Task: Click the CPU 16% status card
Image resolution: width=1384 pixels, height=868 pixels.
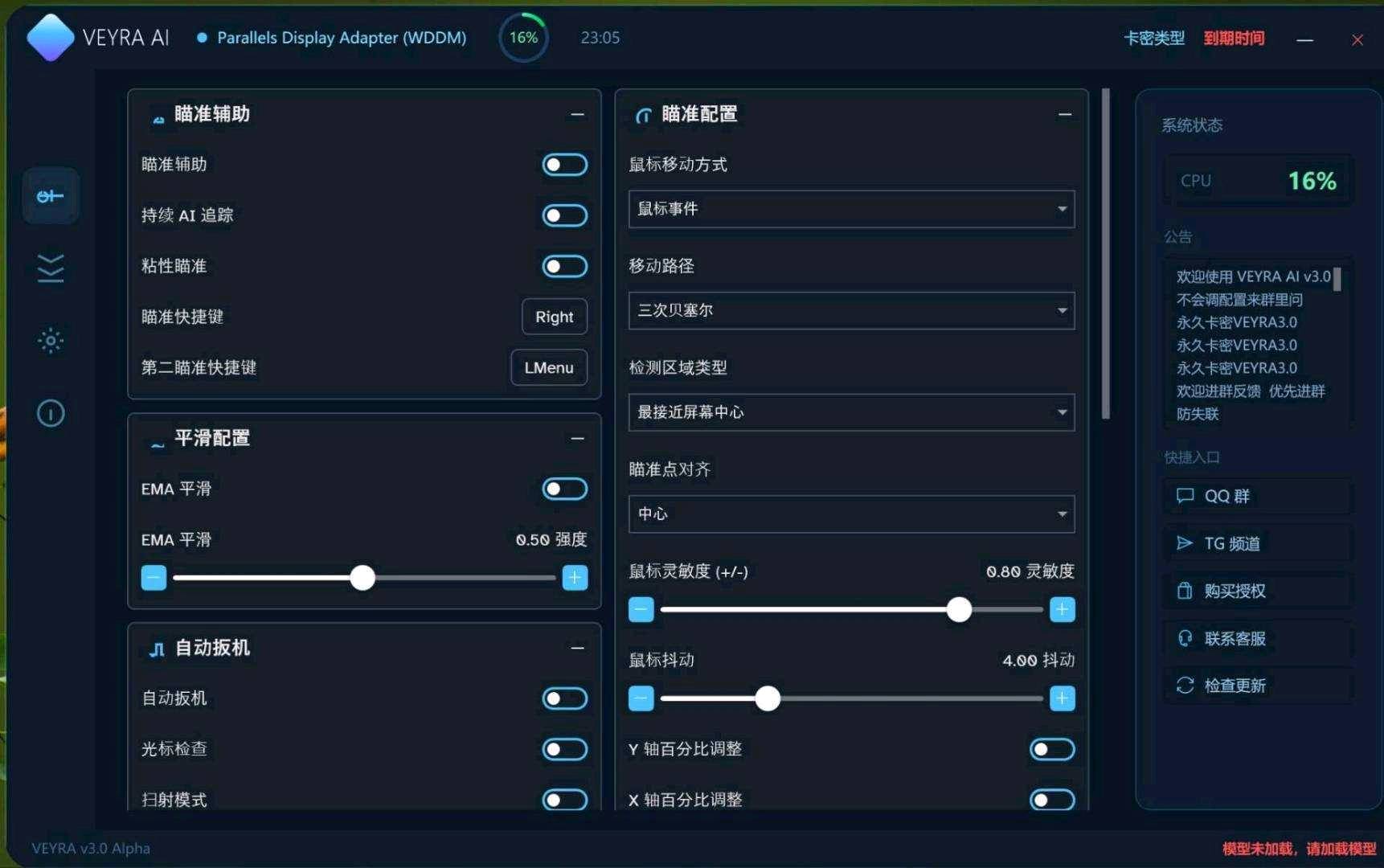Action: tap(1257, 181)
